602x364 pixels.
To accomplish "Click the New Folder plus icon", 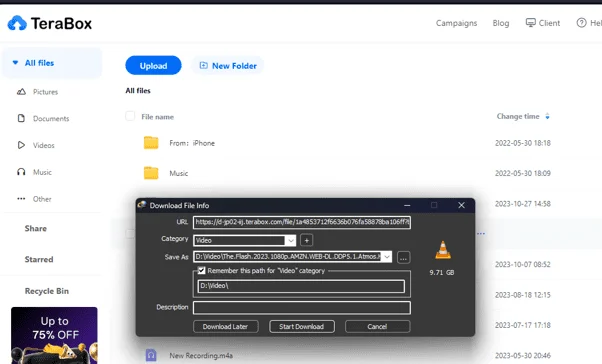I will point(203,66).
